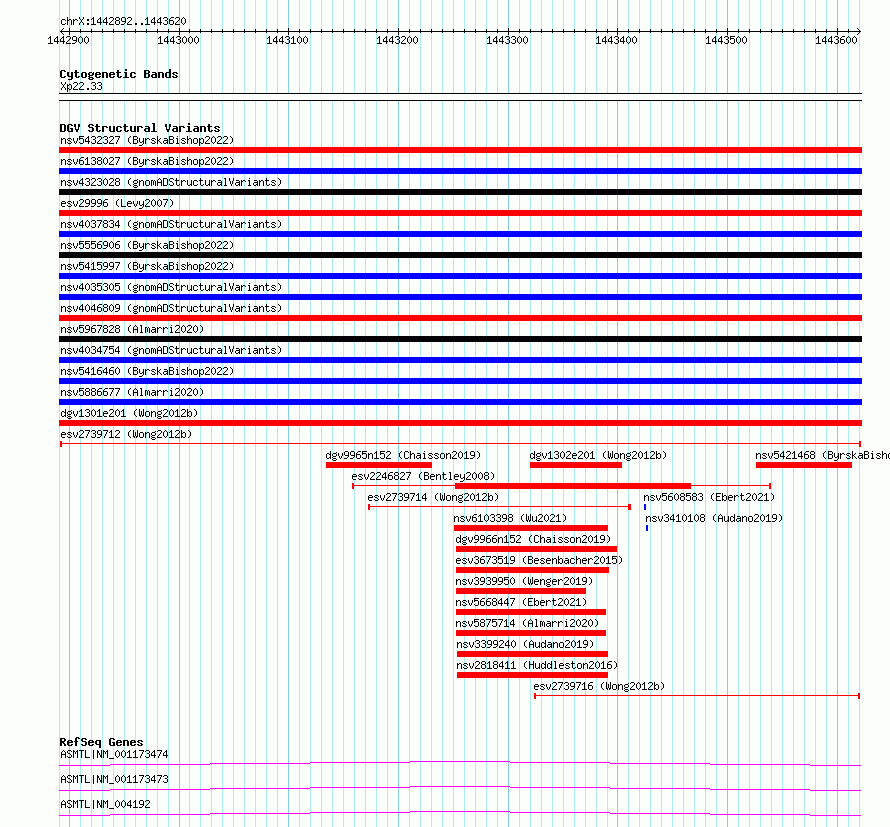Select the Xp22.33 band label

click(x=81, y=87)
